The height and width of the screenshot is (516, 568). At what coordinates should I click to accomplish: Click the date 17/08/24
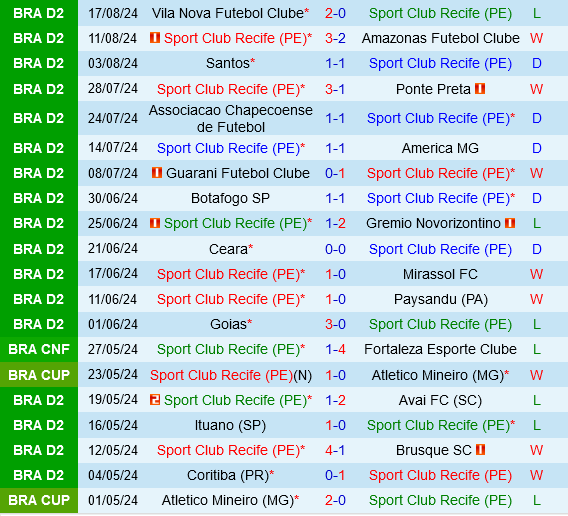click(x=113, y=13)
